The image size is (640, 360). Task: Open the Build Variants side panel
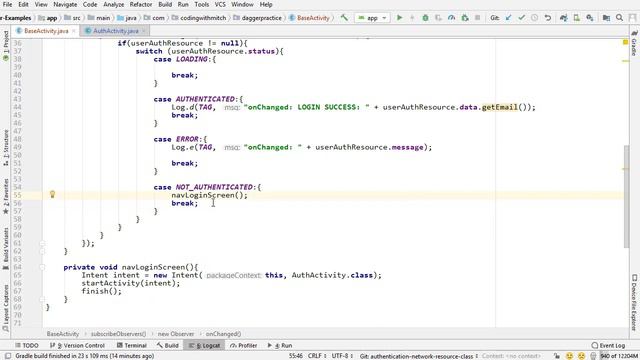coord(6,248)
